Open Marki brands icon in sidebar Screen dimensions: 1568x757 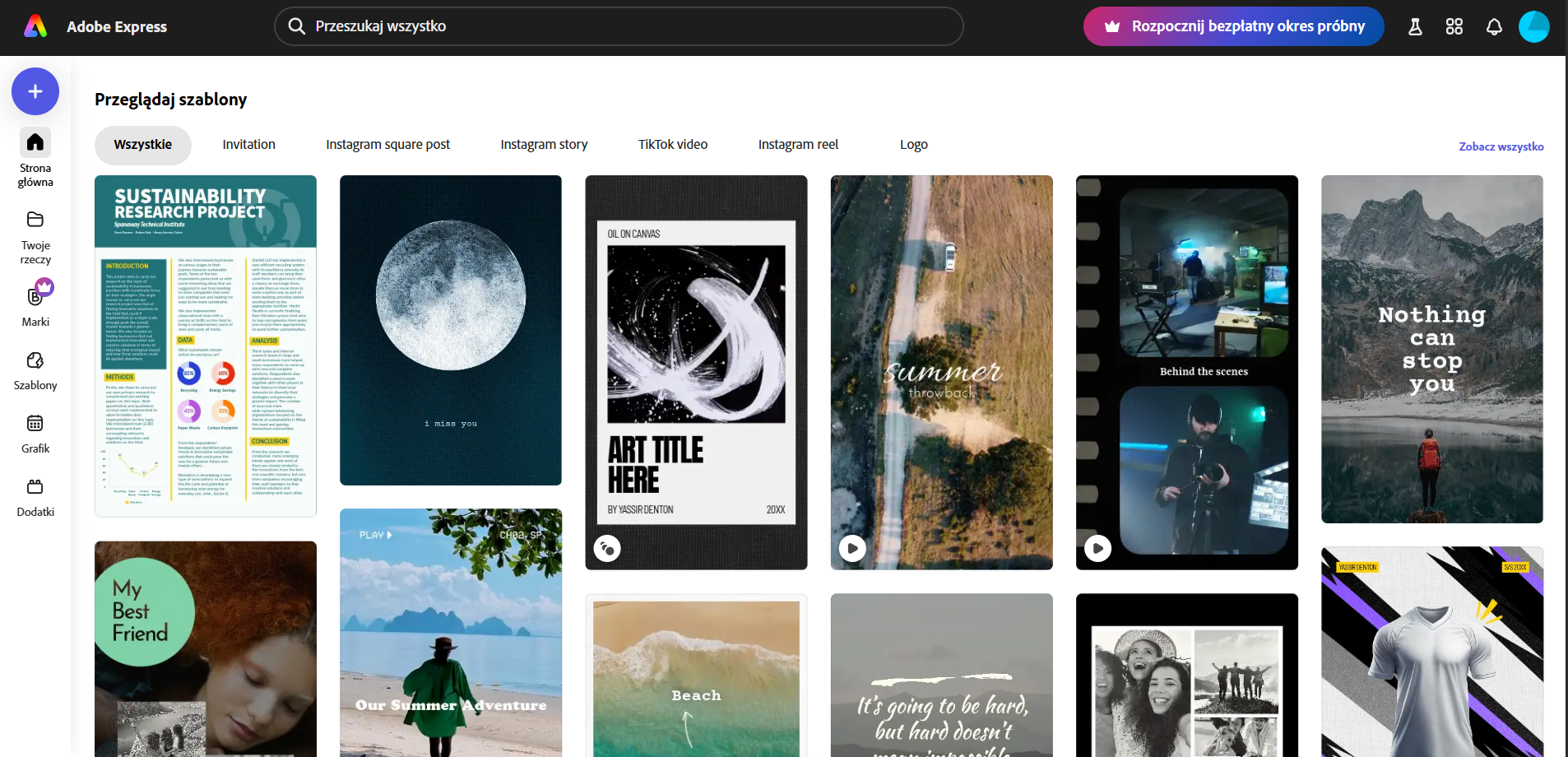(x=35, y=296)
